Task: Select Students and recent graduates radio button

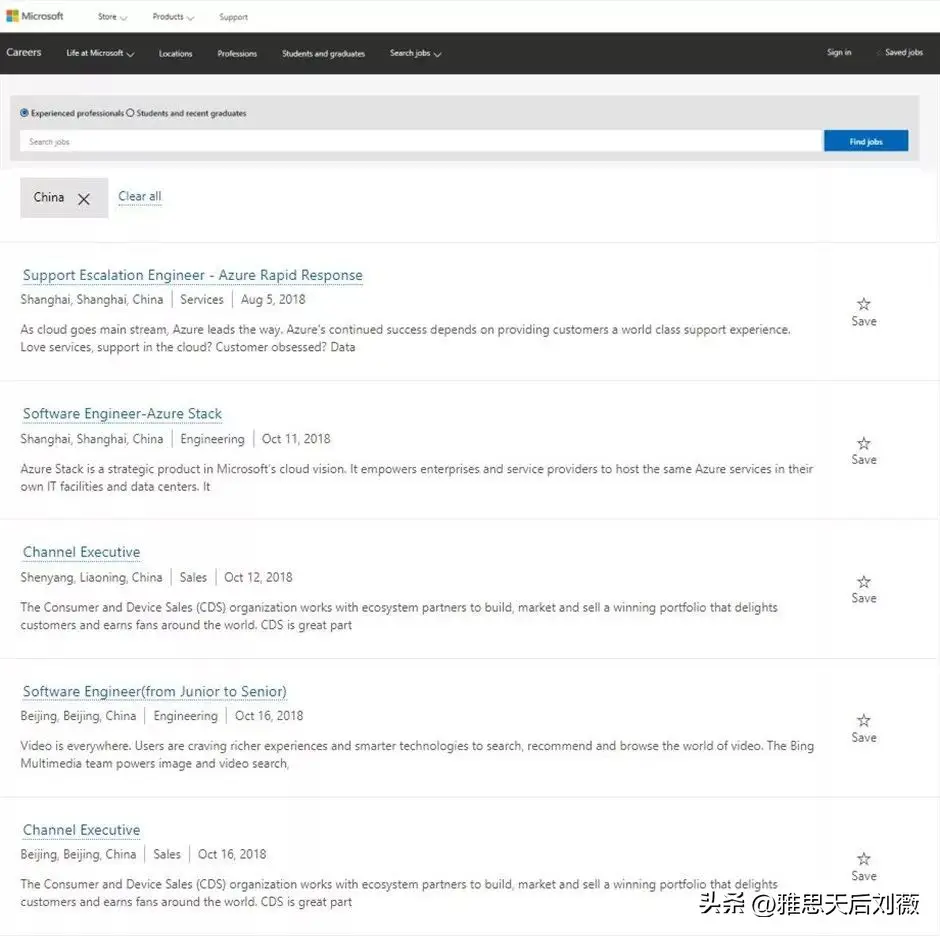Action: [x=130, y=113]
